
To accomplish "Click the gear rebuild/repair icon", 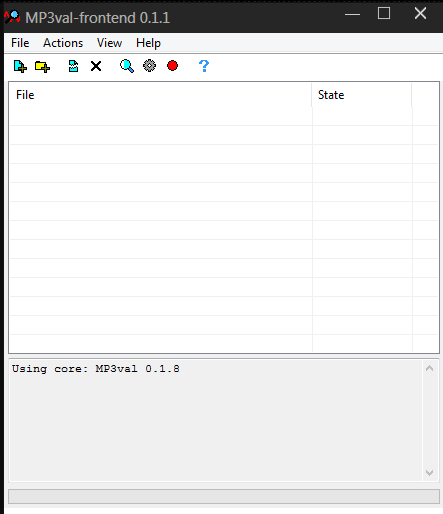I will coord(149,66).
